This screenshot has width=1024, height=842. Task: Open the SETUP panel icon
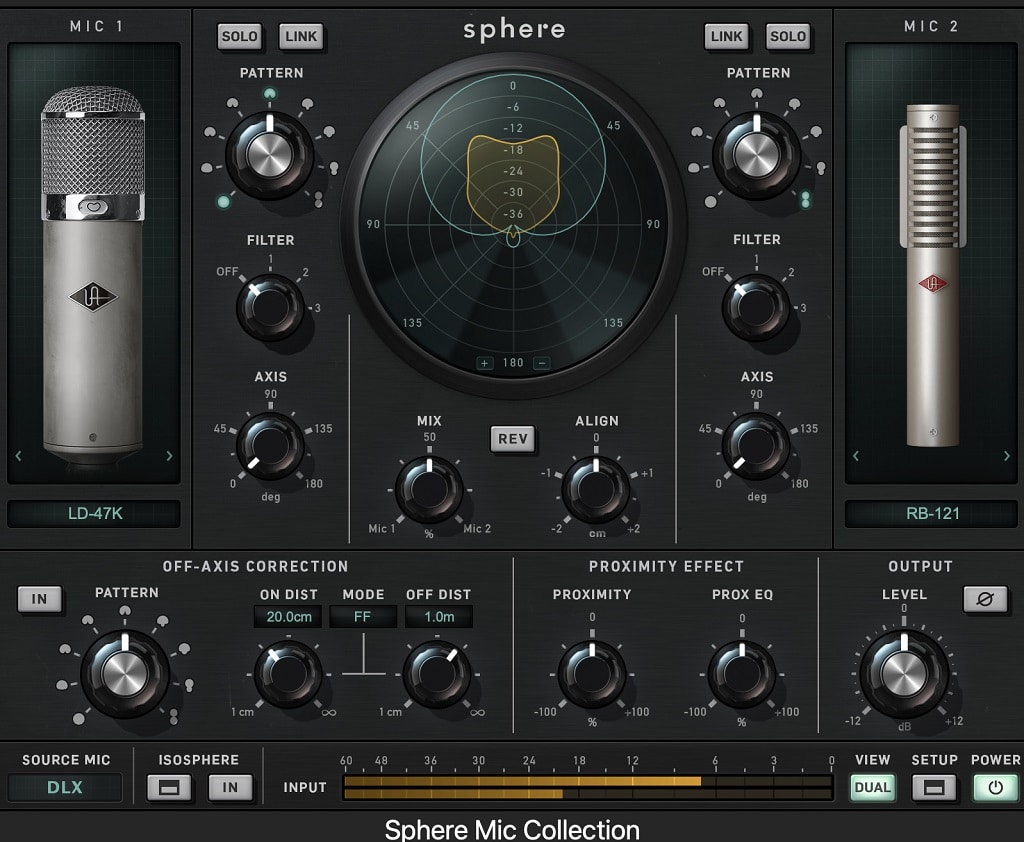934,788
